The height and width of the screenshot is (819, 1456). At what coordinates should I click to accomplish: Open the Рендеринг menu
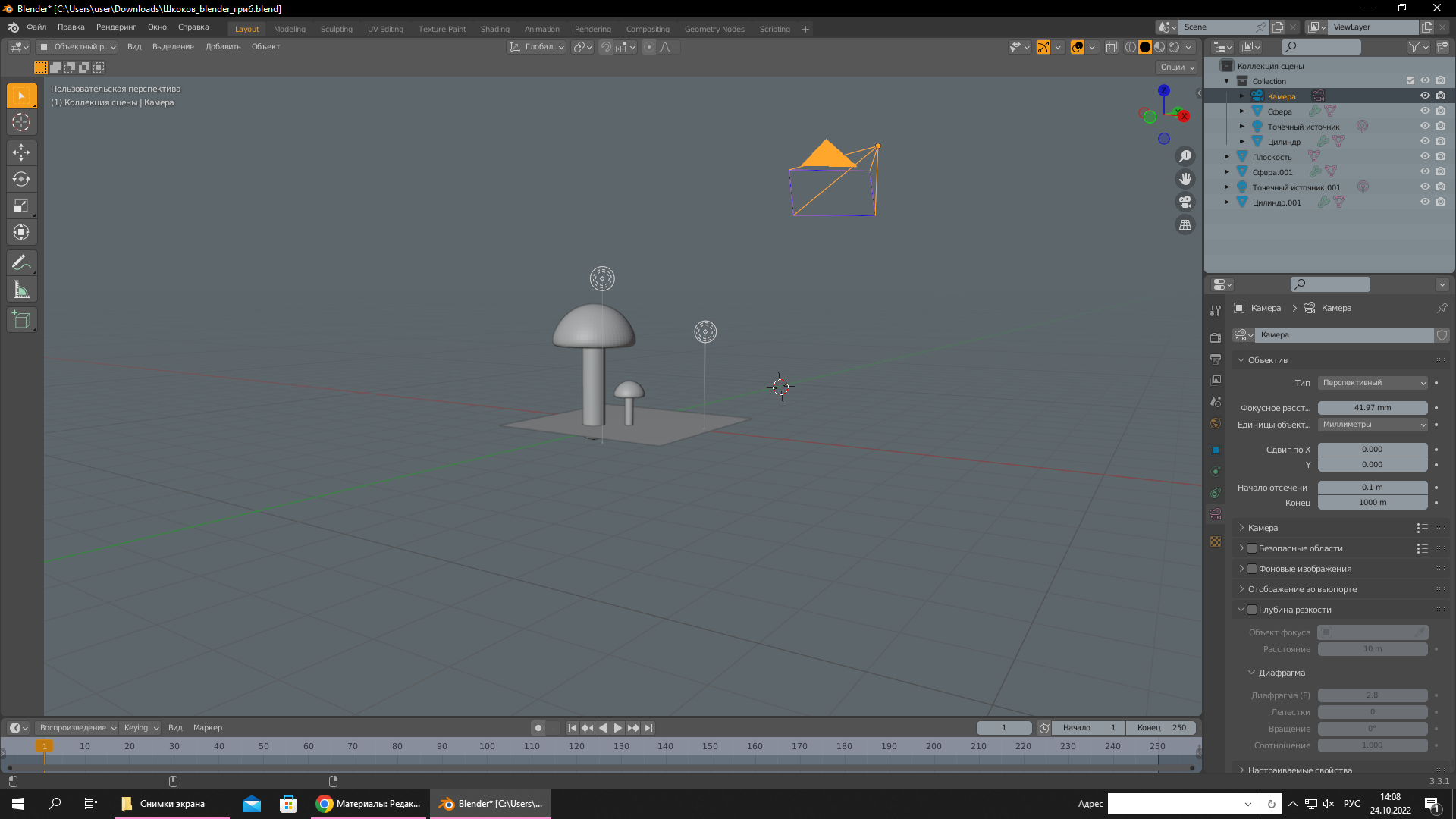(x=116, y=27)
